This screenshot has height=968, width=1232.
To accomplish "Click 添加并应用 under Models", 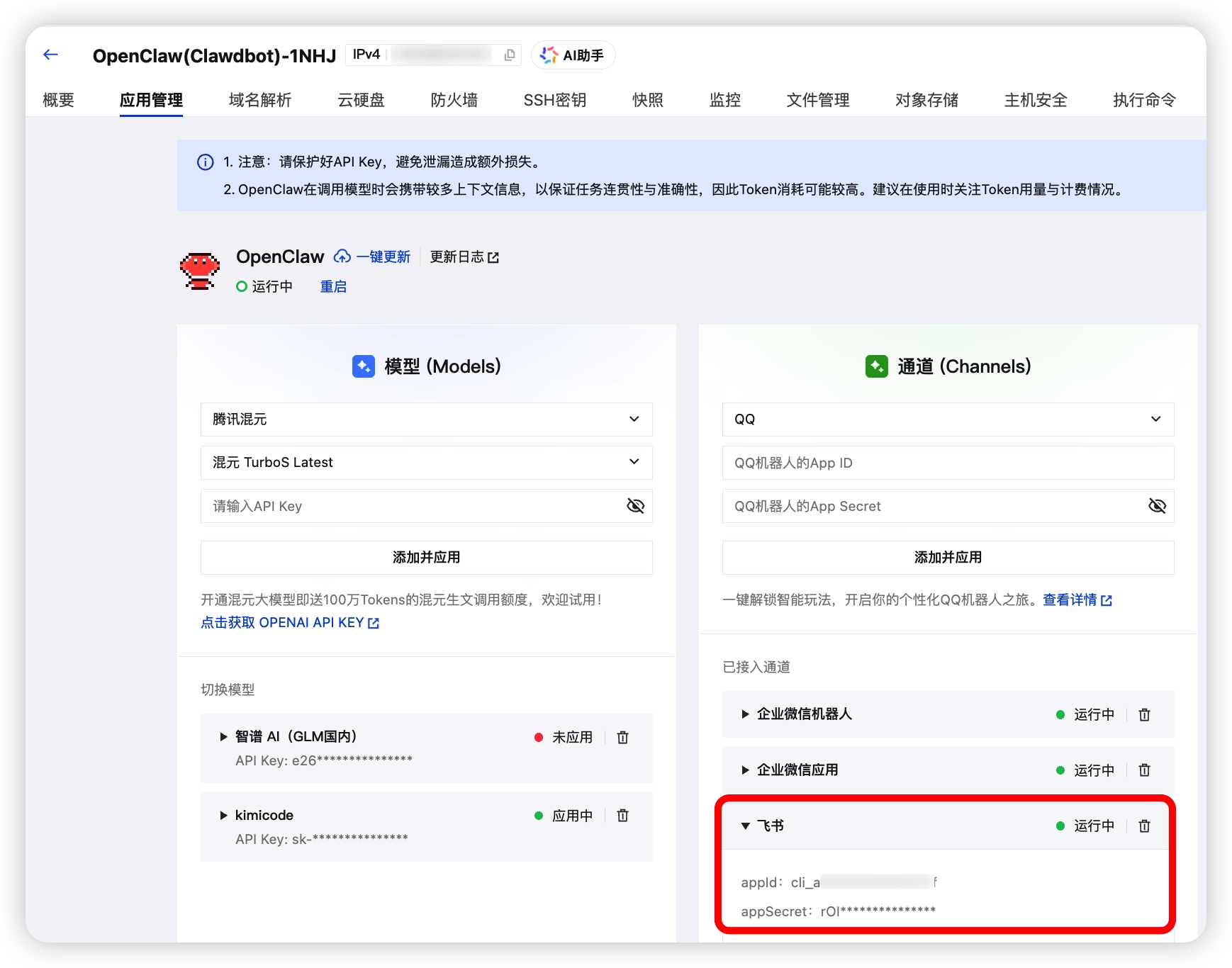I will pos(427,558).
